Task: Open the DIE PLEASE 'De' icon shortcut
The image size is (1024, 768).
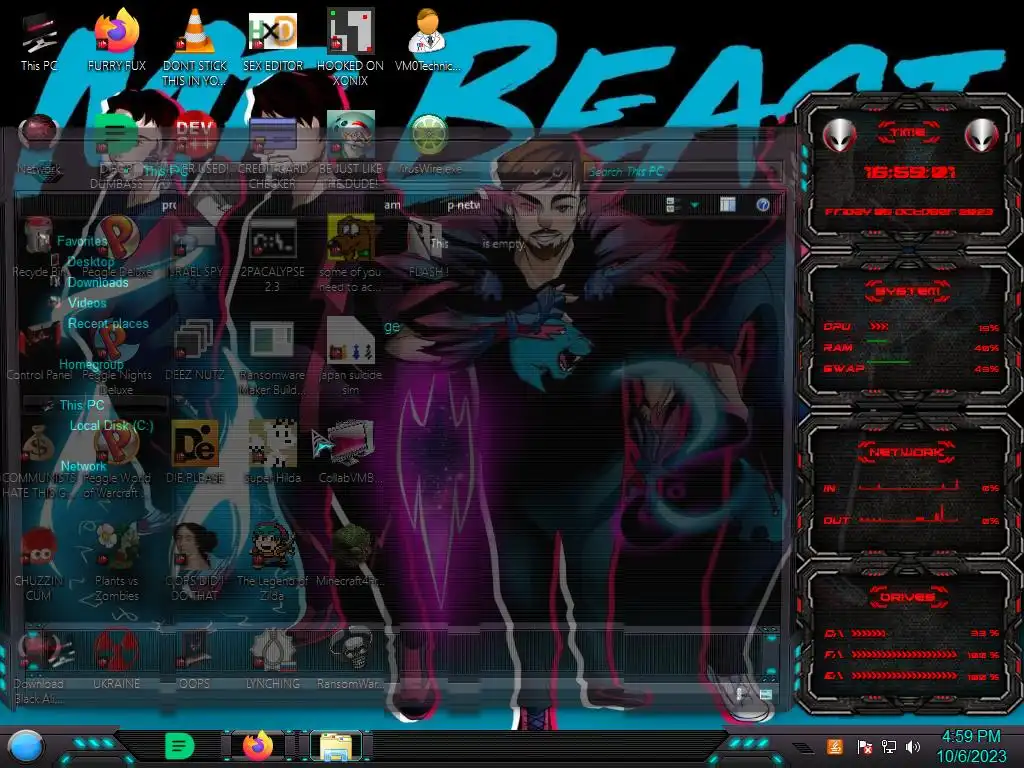Action: point(195,452)
